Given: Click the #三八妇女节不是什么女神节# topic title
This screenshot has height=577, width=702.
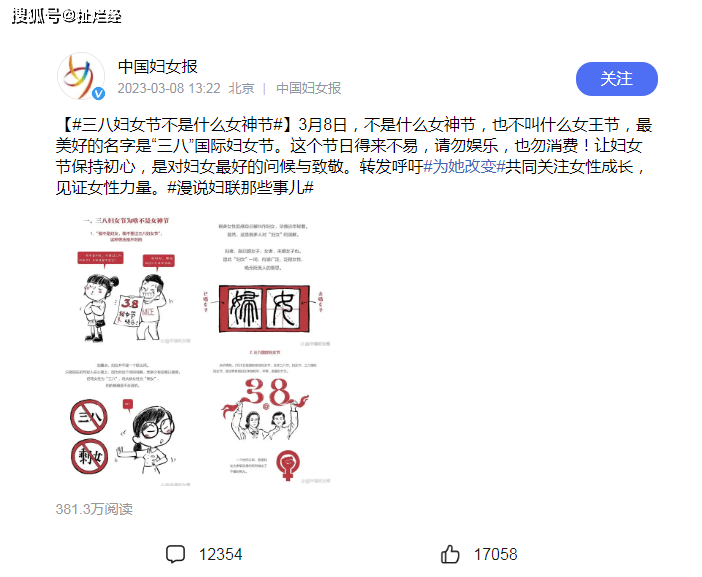Looking at the screenshot, I should 177,124.
